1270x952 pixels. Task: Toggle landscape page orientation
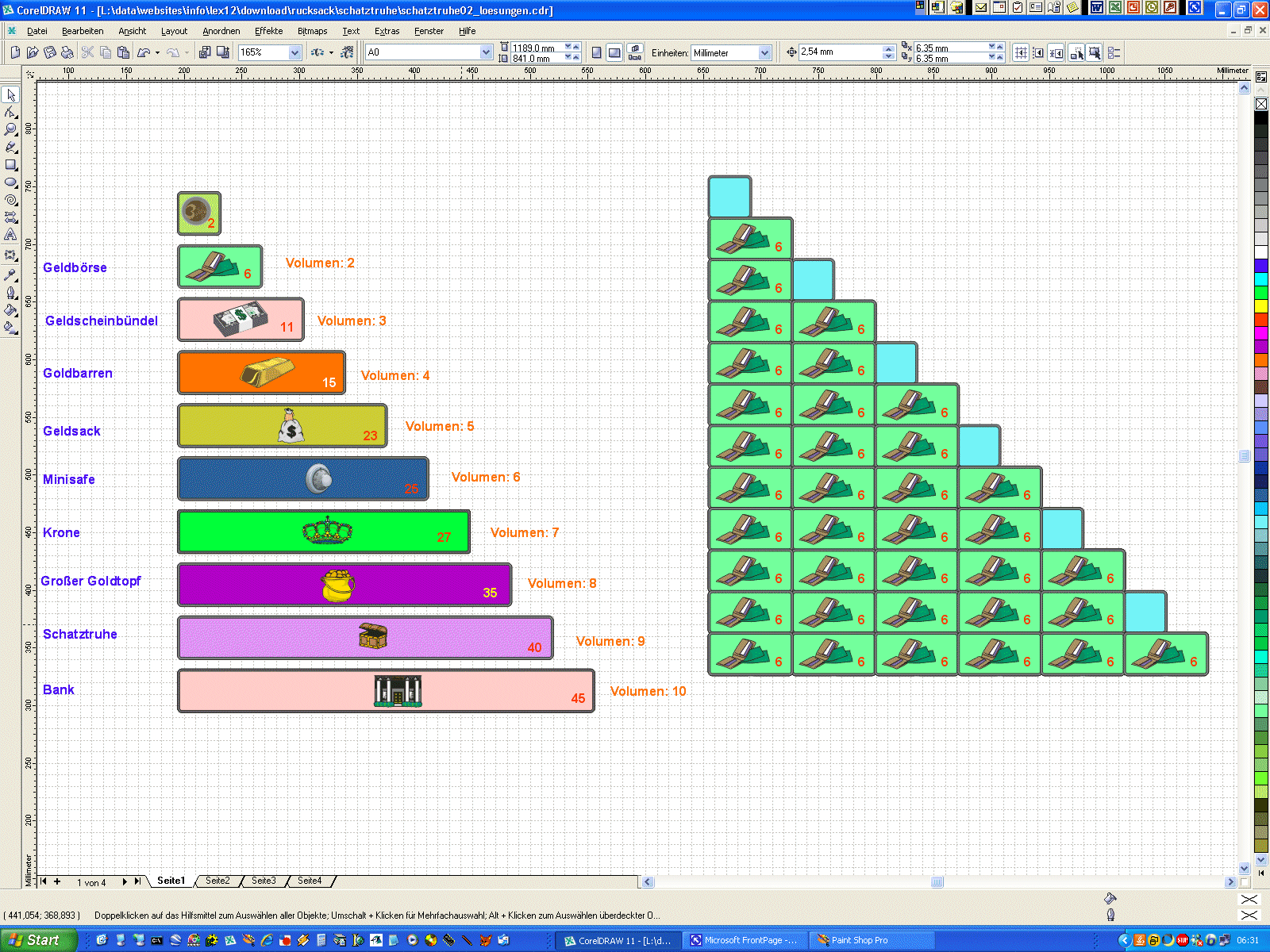[614, 52]
